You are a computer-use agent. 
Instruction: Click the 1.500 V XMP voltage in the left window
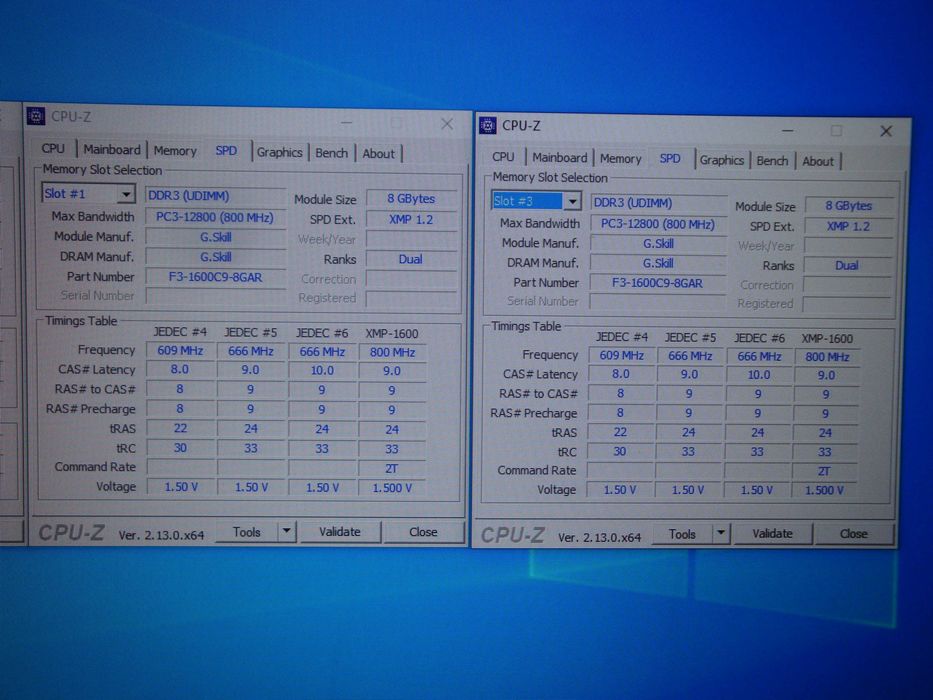[x=392, y=488]
